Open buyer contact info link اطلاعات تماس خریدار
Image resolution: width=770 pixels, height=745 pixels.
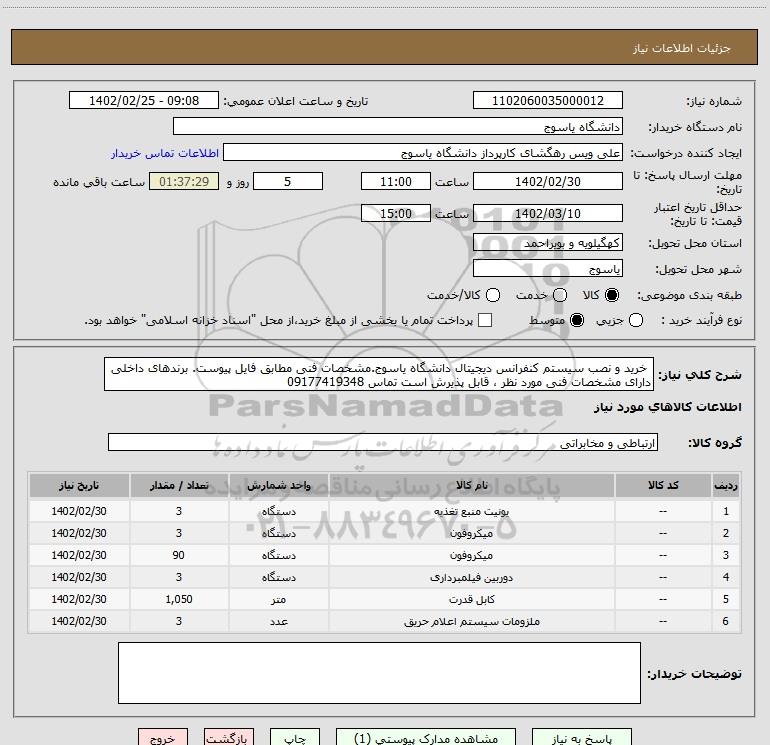[165, 153]
